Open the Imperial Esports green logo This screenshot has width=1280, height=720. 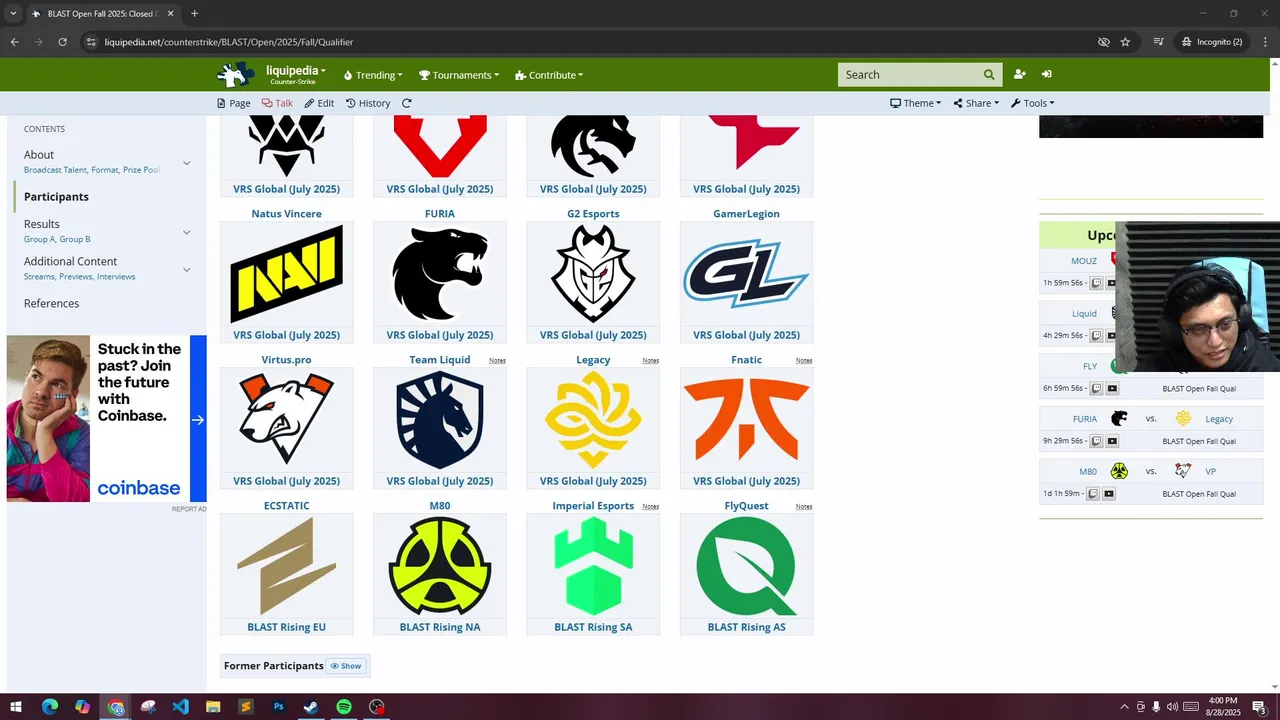click(593, 566)
